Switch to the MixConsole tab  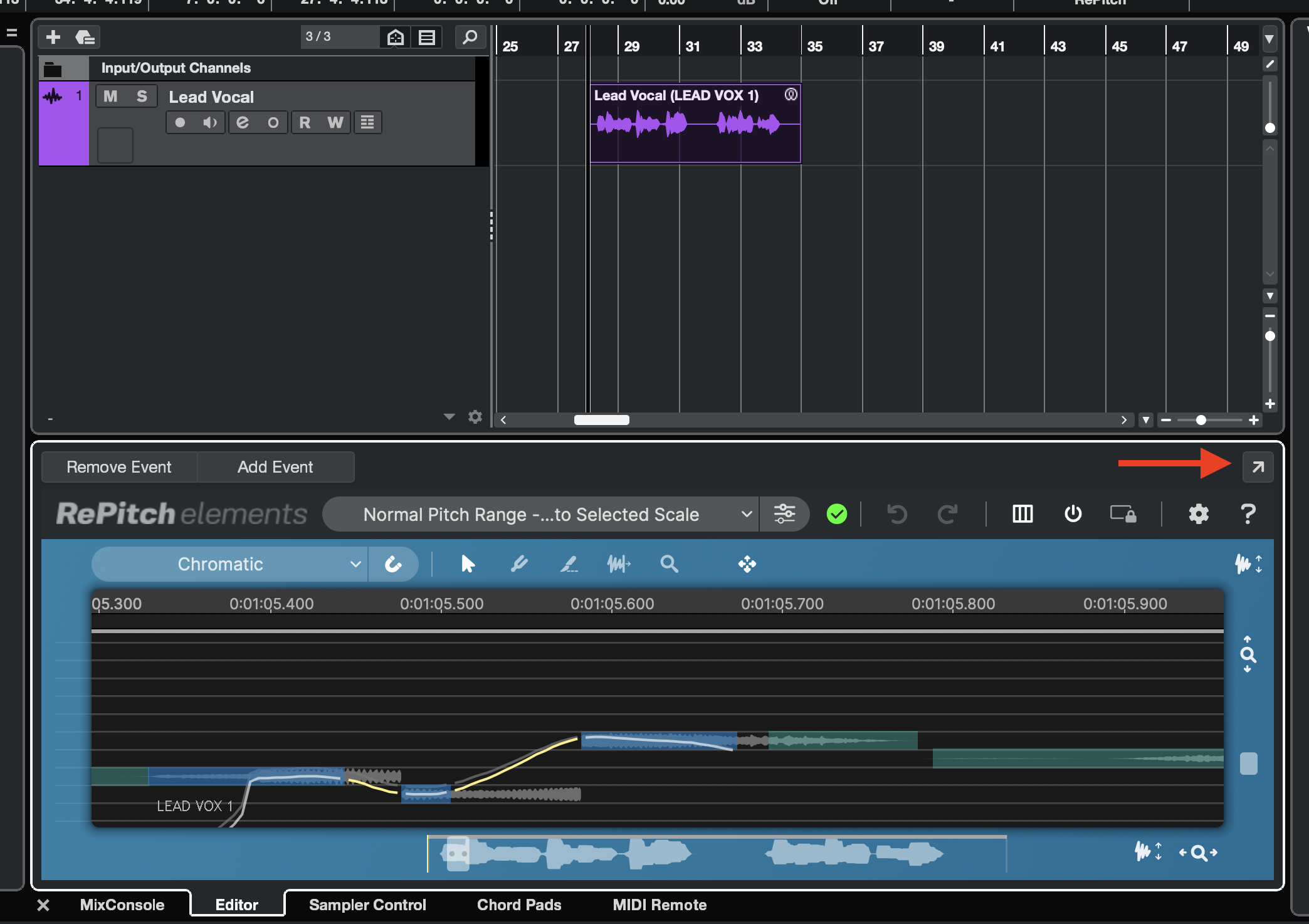pyautogui.click(x=122, y=905)
